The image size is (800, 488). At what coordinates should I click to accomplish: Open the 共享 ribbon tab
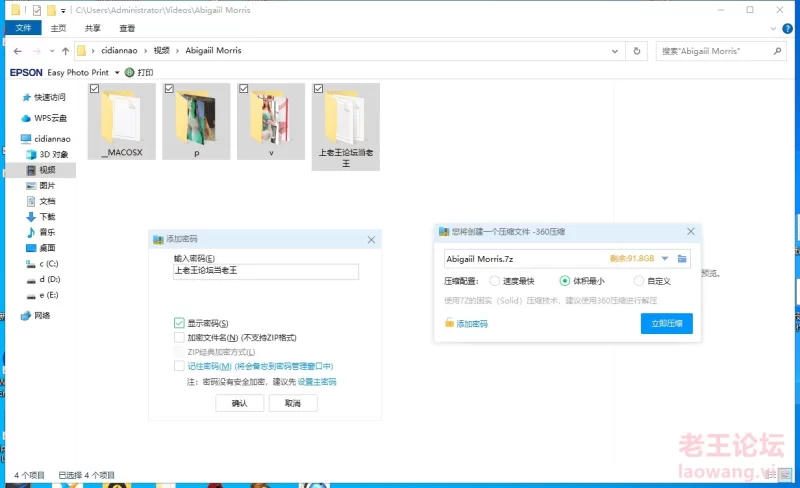[92, 29]
